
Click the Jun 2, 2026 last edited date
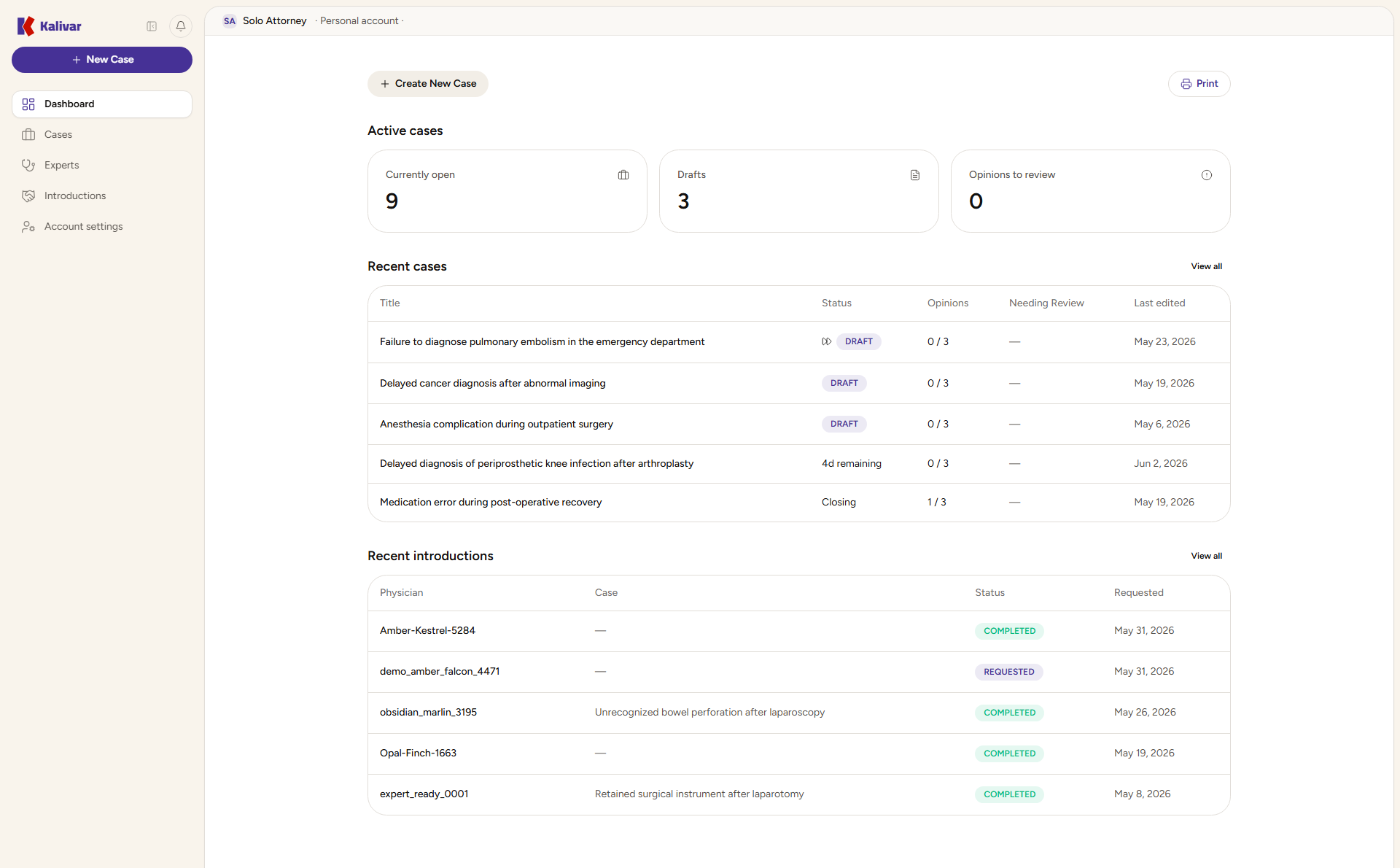(x=1161, y=464)
